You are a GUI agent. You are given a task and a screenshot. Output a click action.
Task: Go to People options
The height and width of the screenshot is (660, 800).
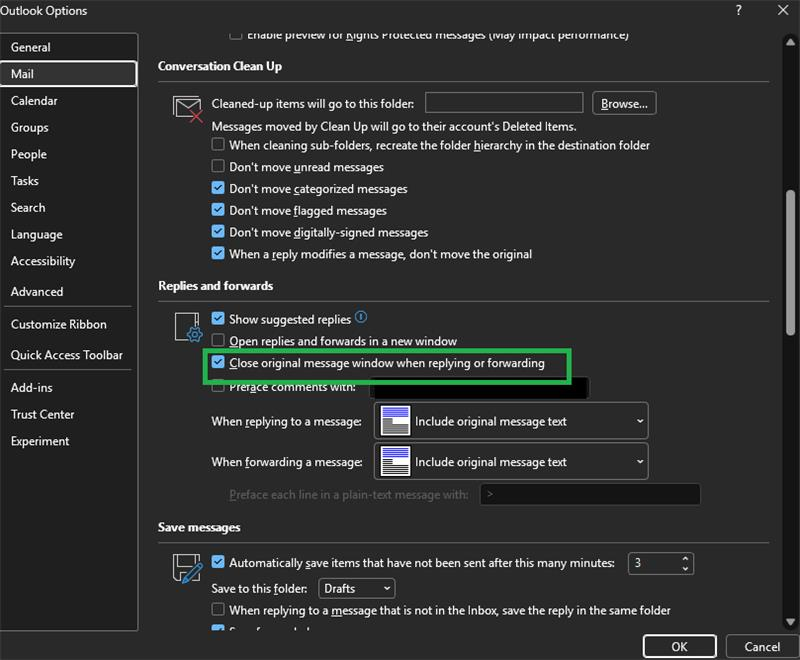tap(69, 154)
